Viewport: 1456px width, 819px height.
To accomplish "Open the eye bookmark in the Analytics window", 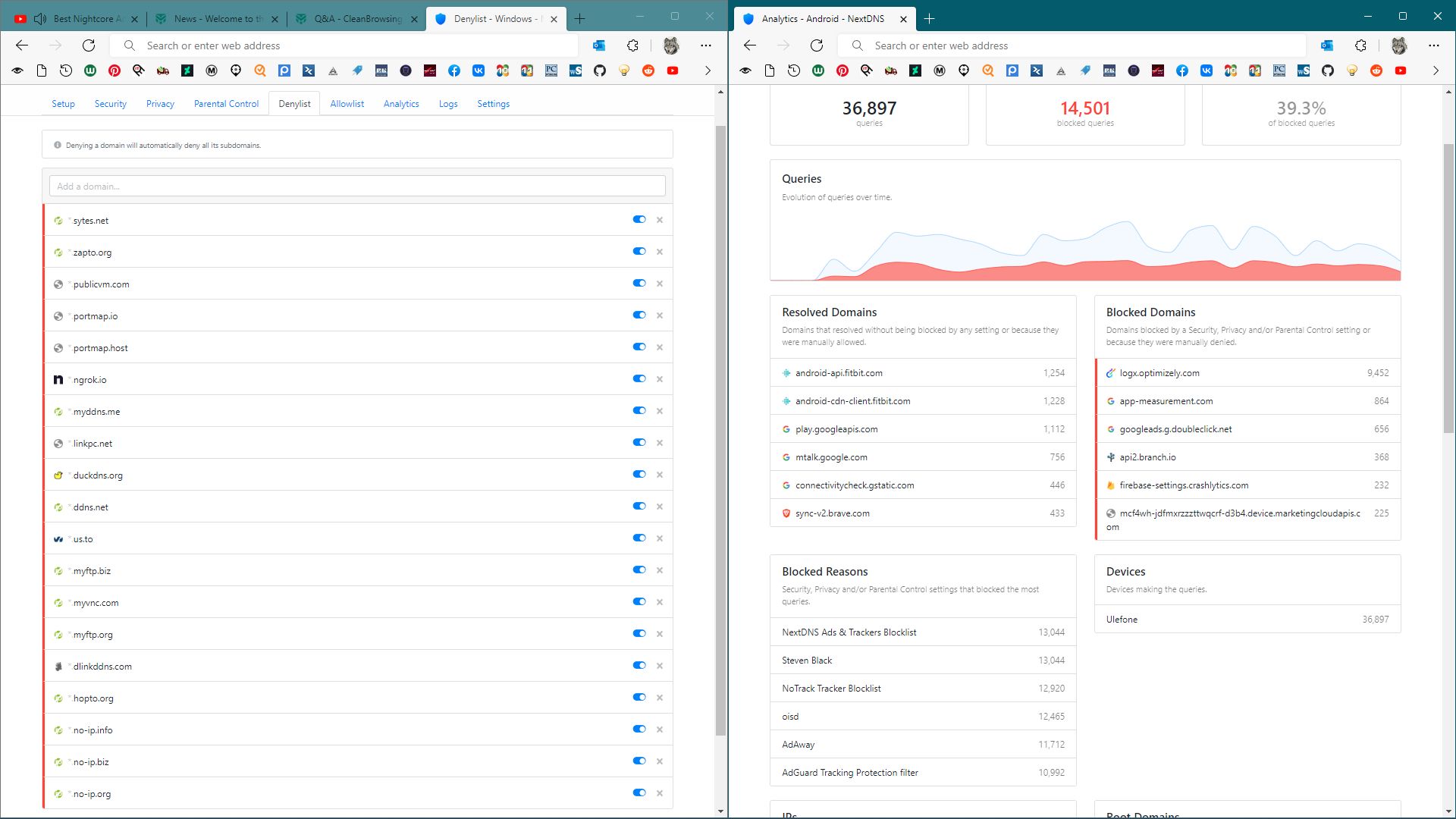I will click(745, 71).
